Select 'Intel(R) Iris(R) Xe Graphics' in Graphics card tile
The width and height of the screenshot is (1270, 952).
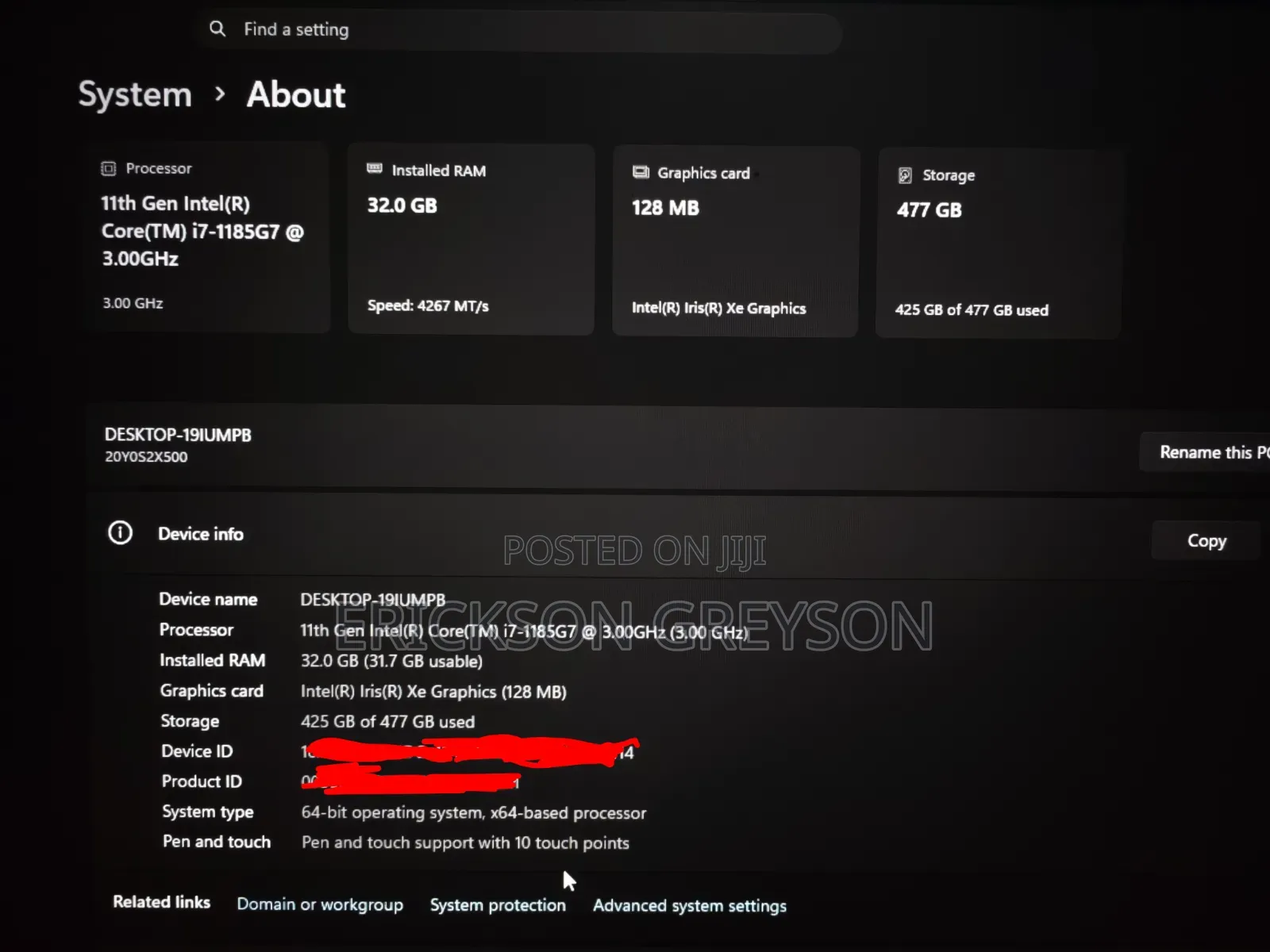[x=718, y=308]
